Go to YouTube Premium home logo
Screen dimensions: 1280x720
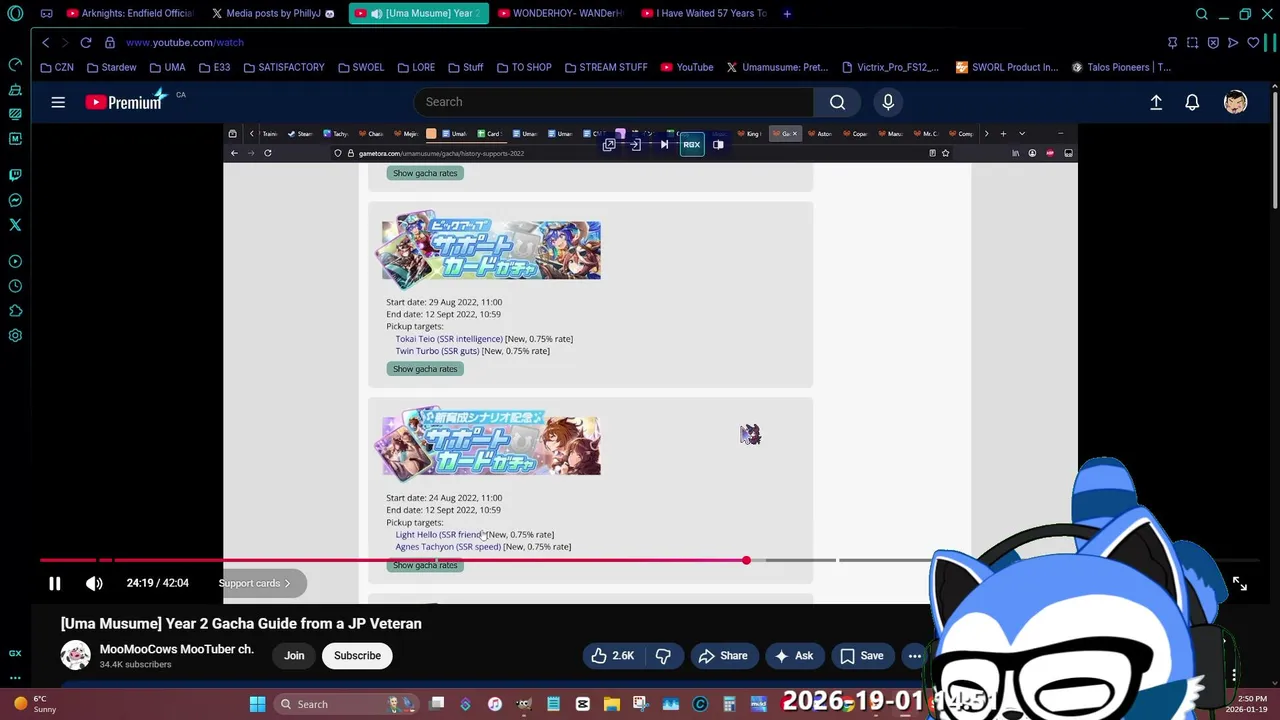pyautogui.click(x=125, y=102)
